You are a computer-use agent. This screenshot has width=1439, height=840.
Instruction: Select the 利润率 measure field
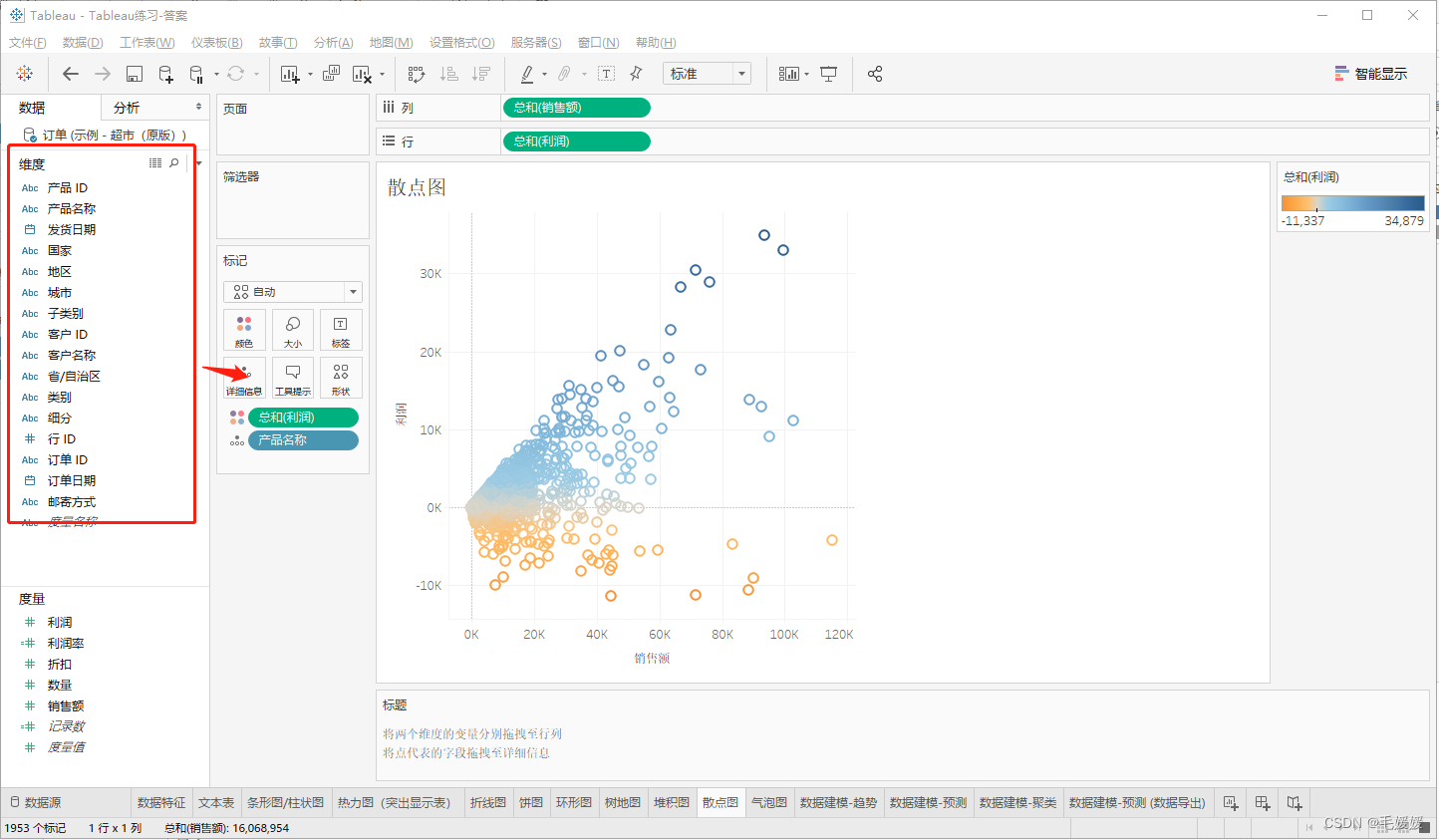pyautogui.click(x=66, y=643)
